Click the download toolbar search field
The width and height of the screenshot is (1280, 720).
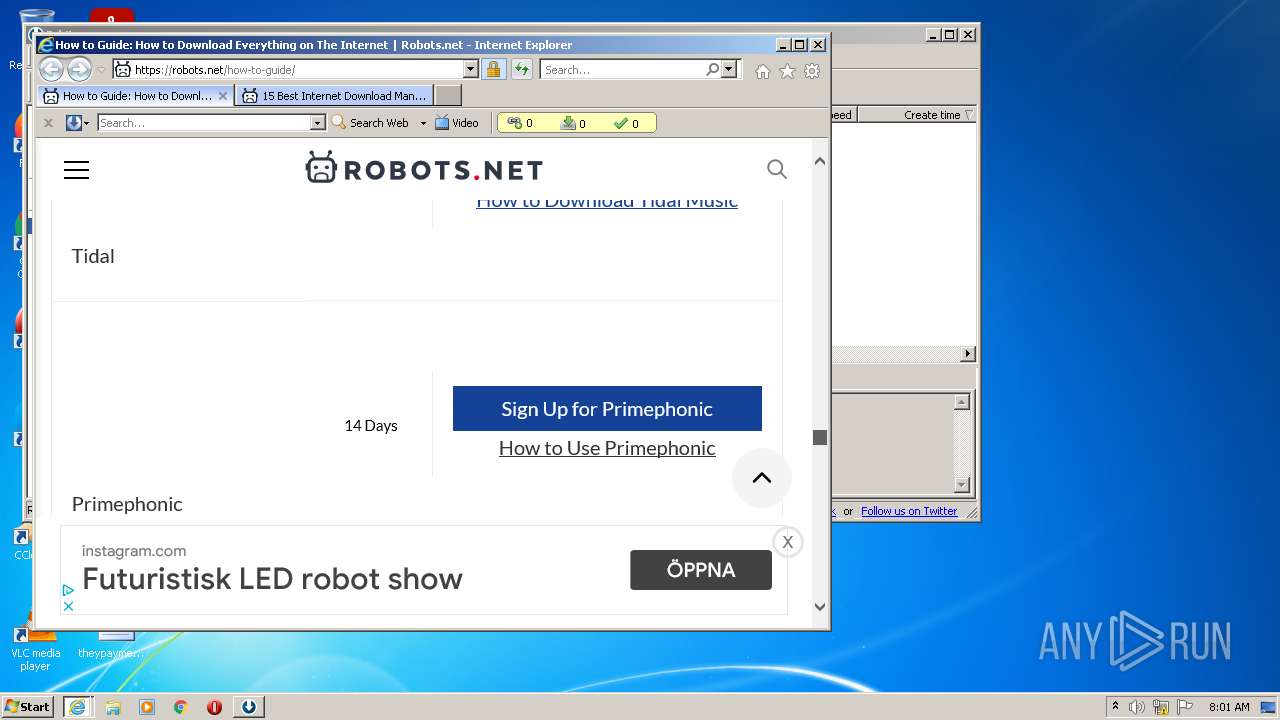pyautogui.click(x=204, y=123)
